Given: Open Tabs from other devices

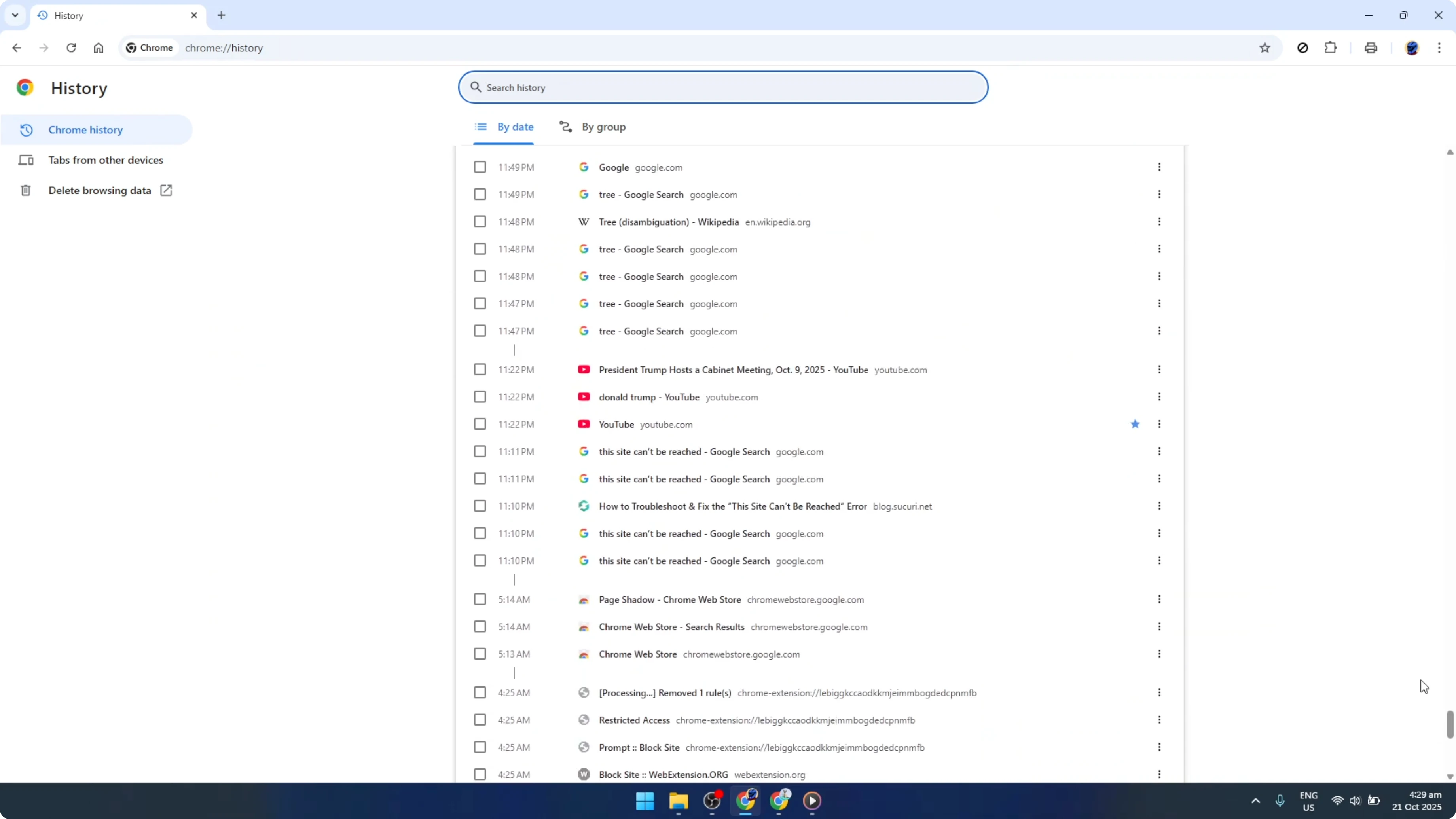Looking at the screenshot, I should (96, 160).
